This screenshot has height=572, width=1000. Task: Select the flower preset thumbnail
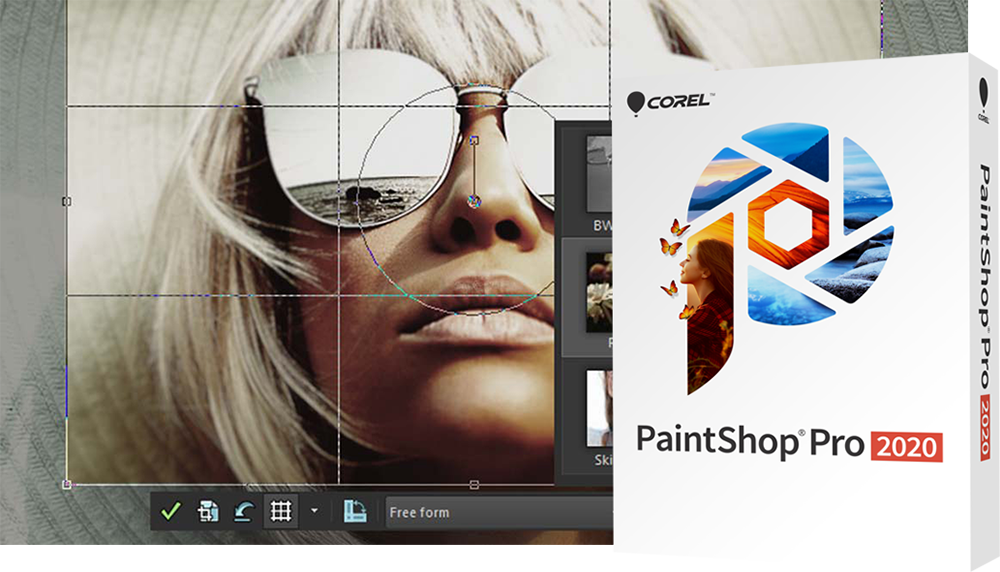pos(599,292)
